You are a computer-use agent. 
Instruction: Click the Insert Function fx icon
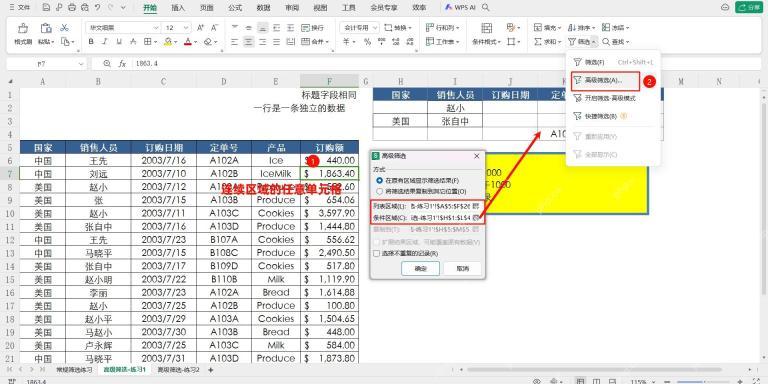click(x=122, y=64)
